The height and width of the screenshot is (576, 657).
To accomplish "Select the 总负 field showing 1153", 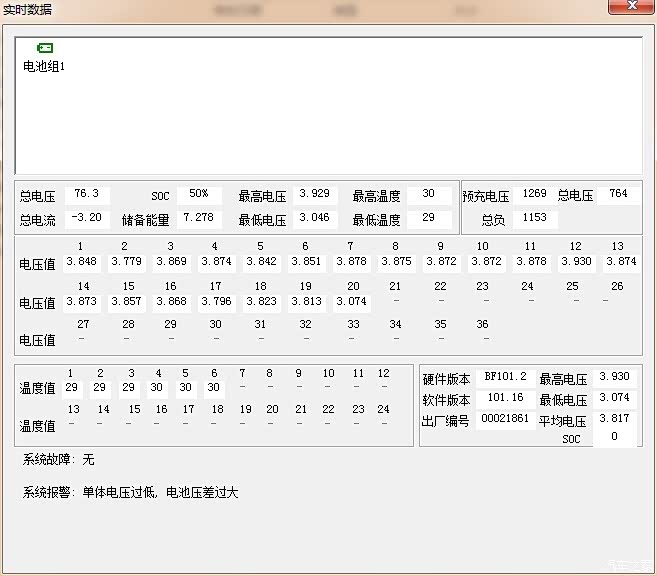I will pyautogui.click(x=534, y=218).
